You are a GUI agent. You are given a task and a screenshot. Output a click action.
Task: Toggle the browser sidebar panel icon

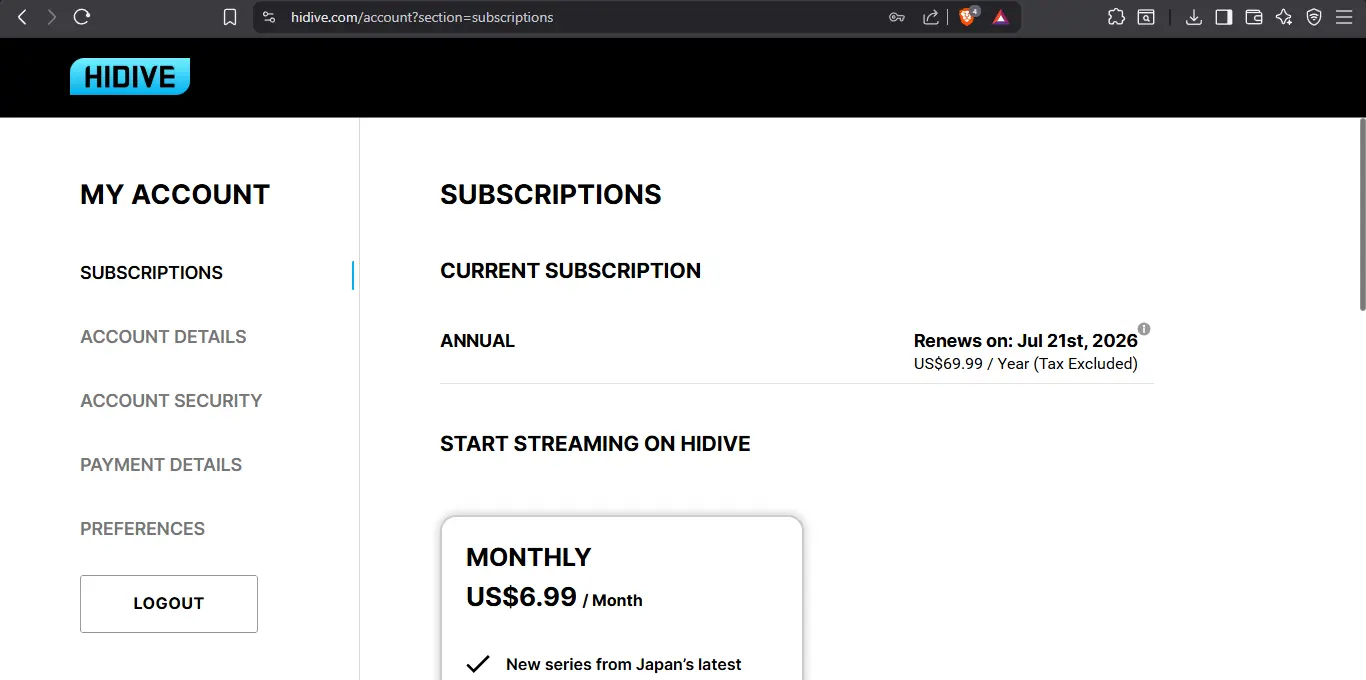point(1223,17)
